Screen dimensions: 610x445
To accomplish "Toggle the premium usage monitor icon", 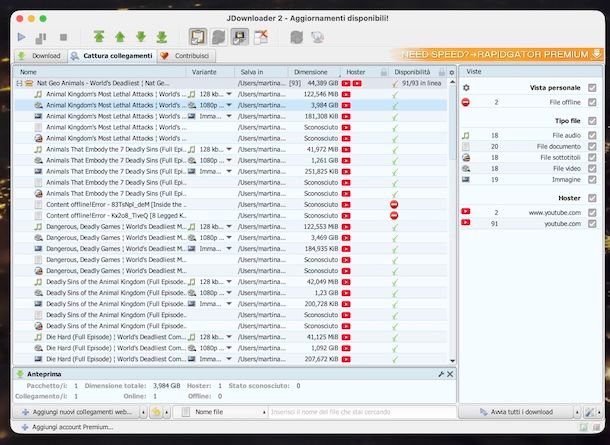I will click(240, 37).
